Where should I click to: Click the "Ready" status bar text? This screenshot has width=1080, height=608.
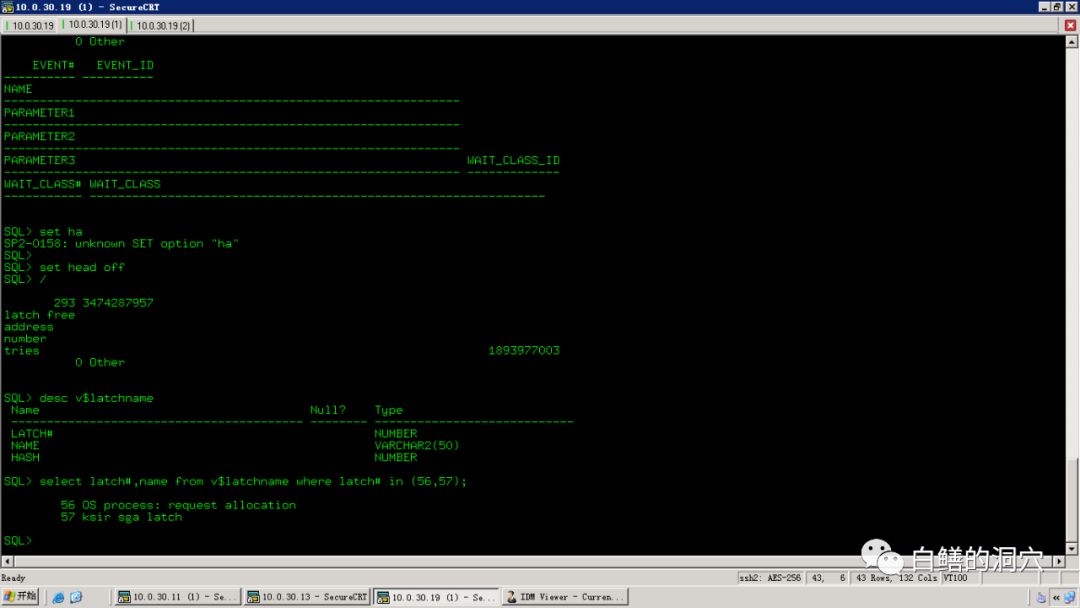click(13, 578)
